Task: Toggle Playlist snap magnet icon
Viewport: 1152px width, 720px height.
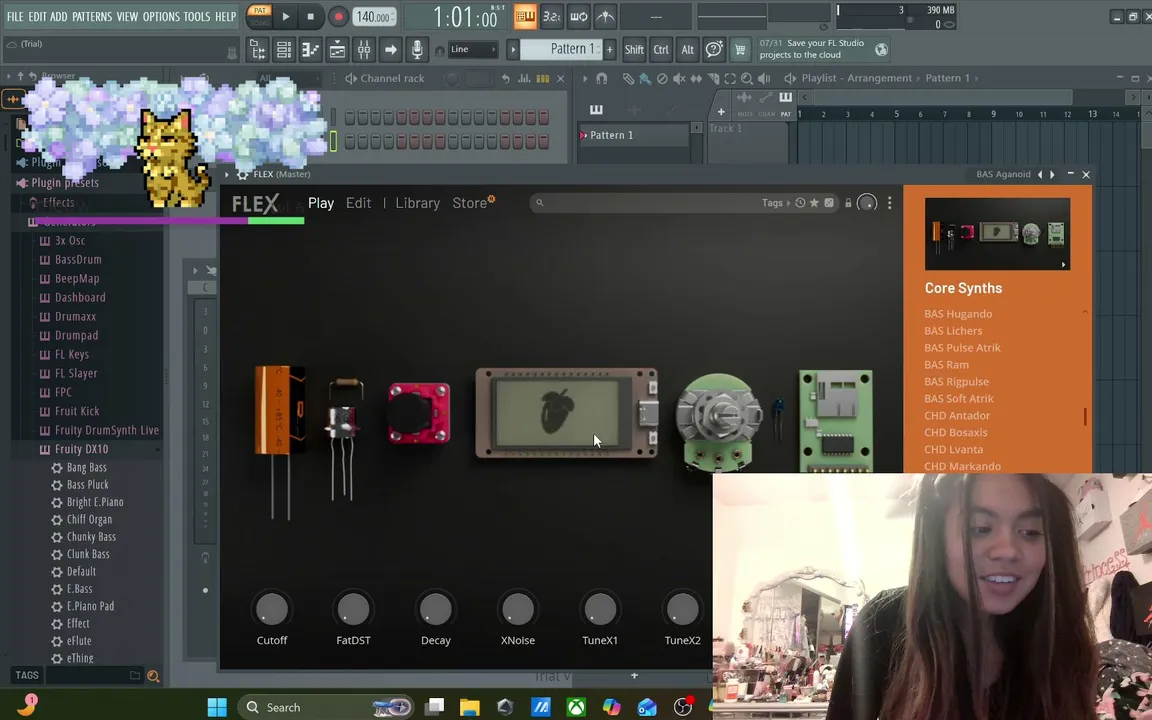Action: (x=602, y=78)
